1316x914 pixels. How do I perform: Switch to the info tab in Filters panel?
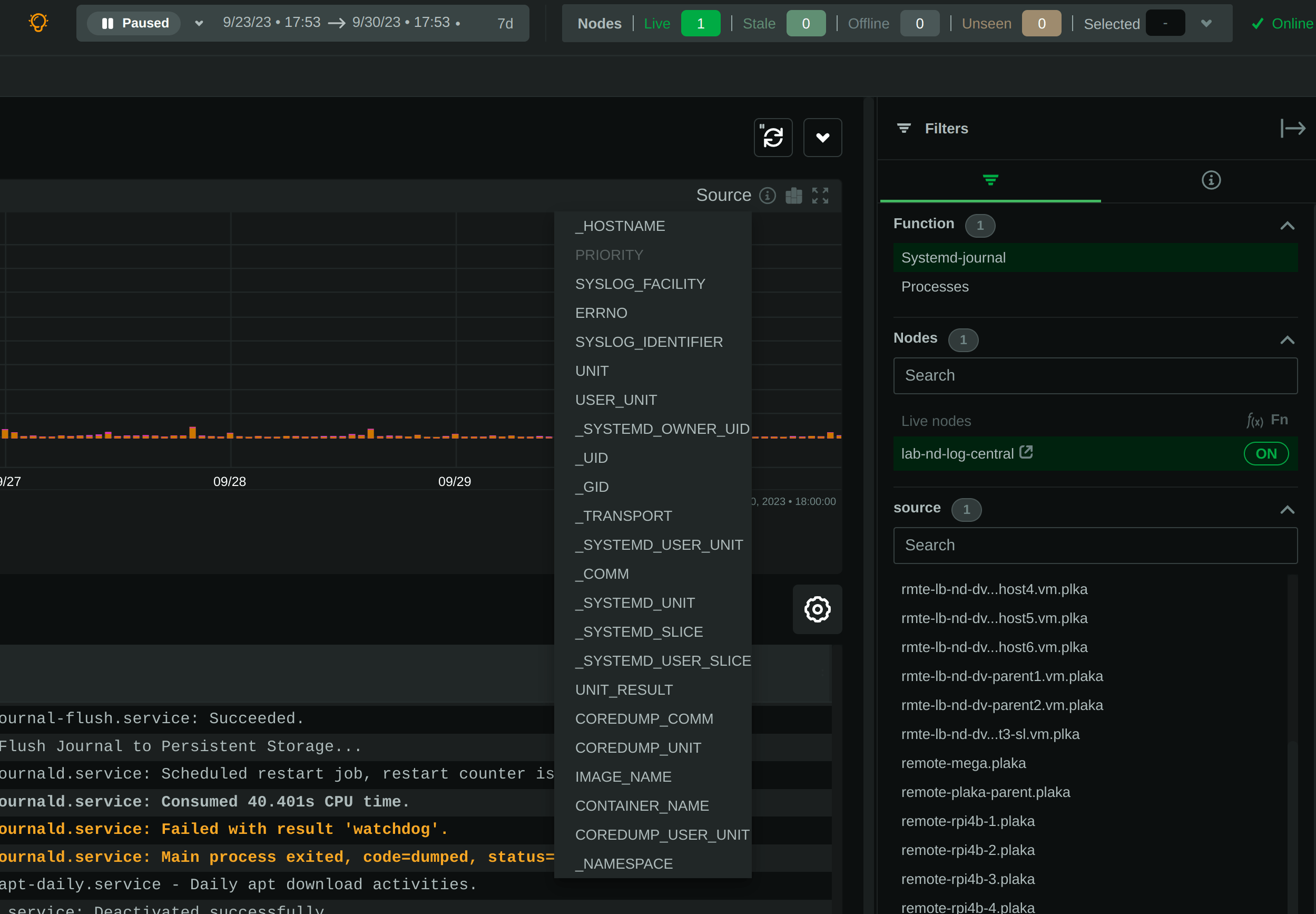tap(1211, 180)
